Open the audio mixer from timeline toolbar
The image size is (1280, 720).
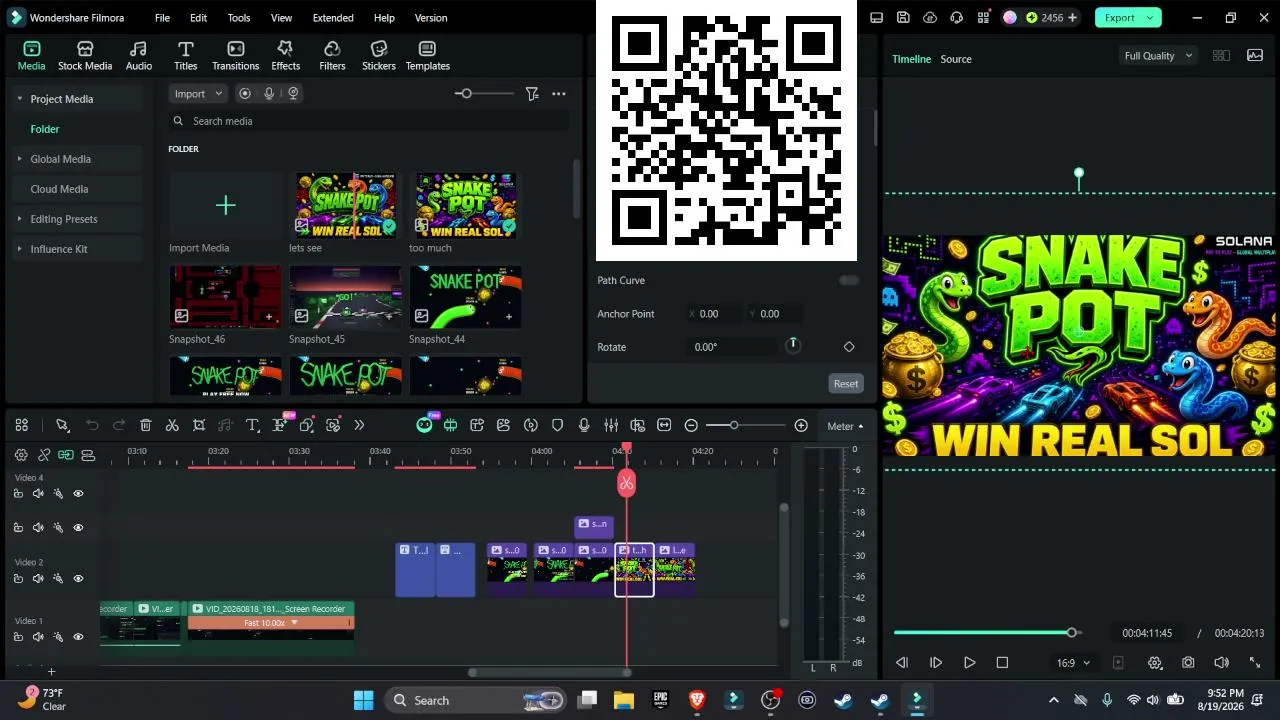click(611, 425)
